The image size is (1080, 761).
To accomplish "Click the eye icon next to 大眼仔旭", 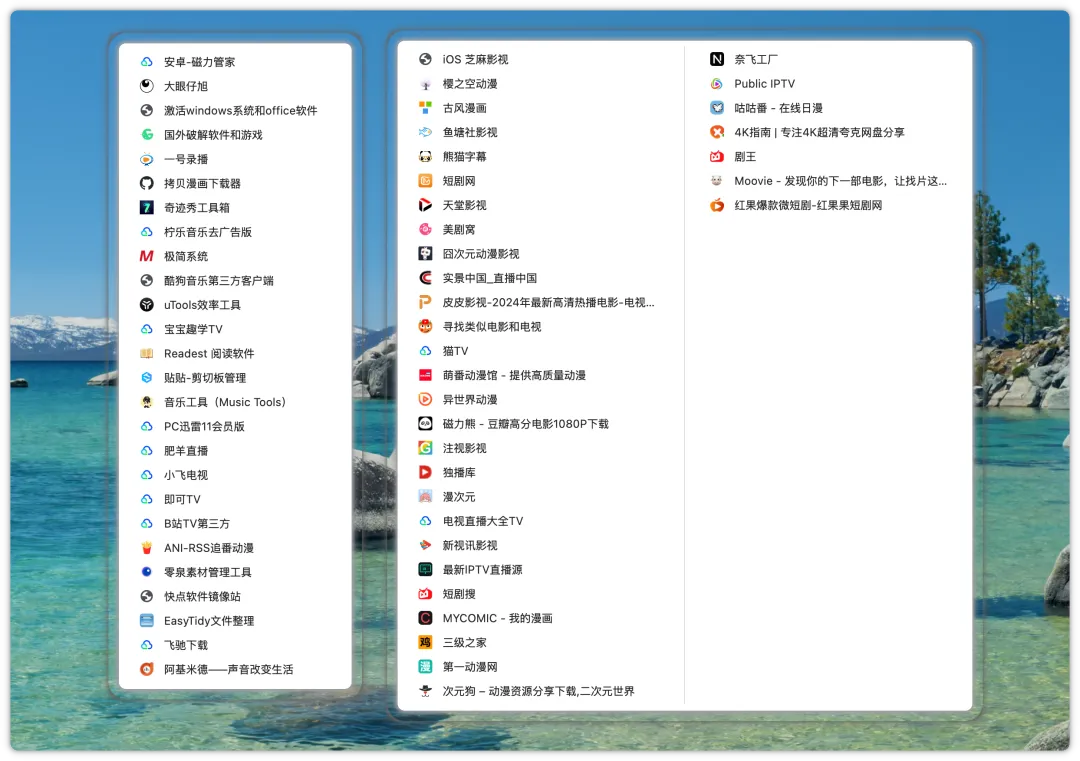I will pos(147,86).
